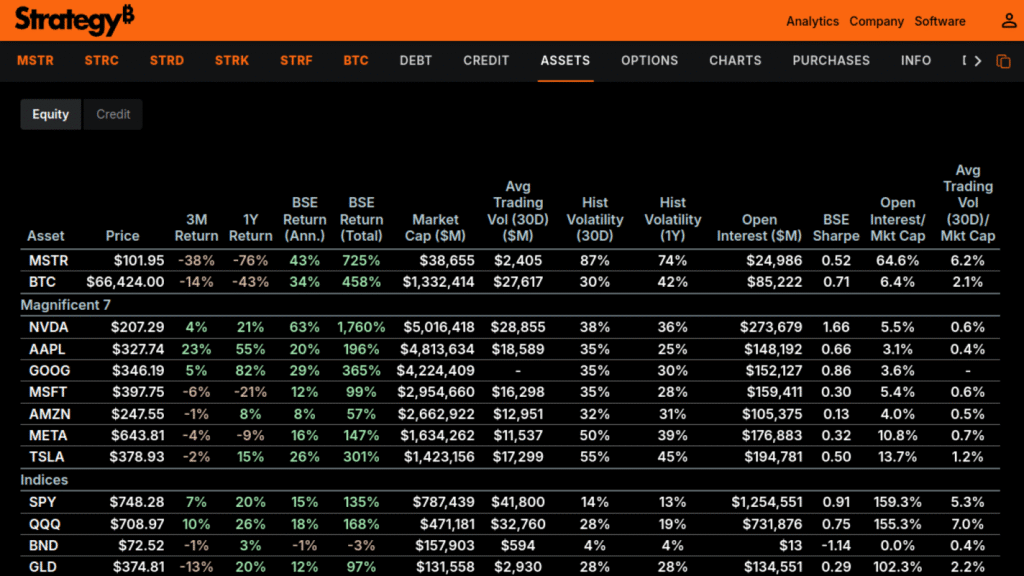The width and height of the screenshot is (1024, 576).
Task: Sort by Hist Volatility (30D) header
Action: [594, 219]
